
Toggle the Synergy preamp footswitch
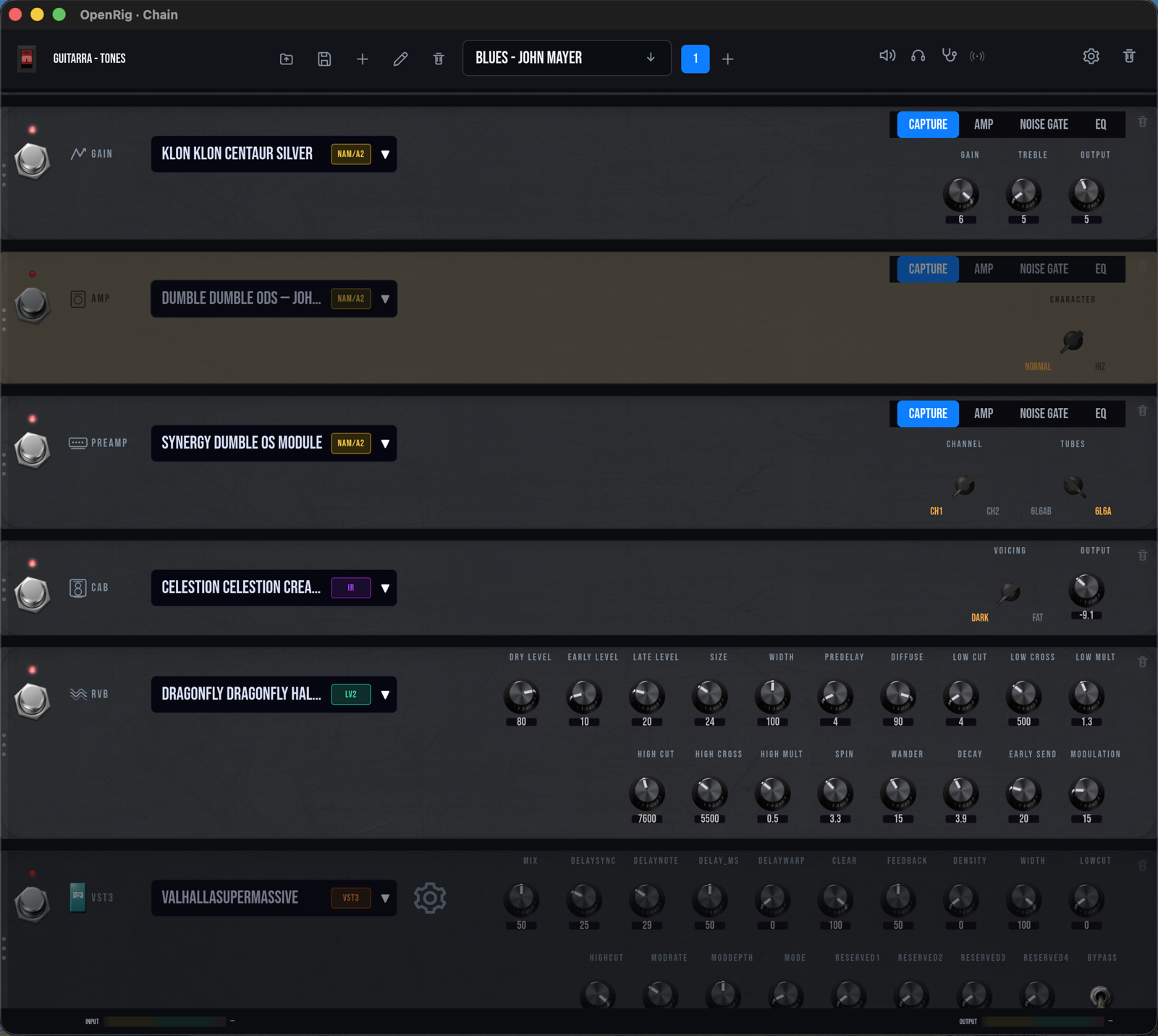pos(33,449)
